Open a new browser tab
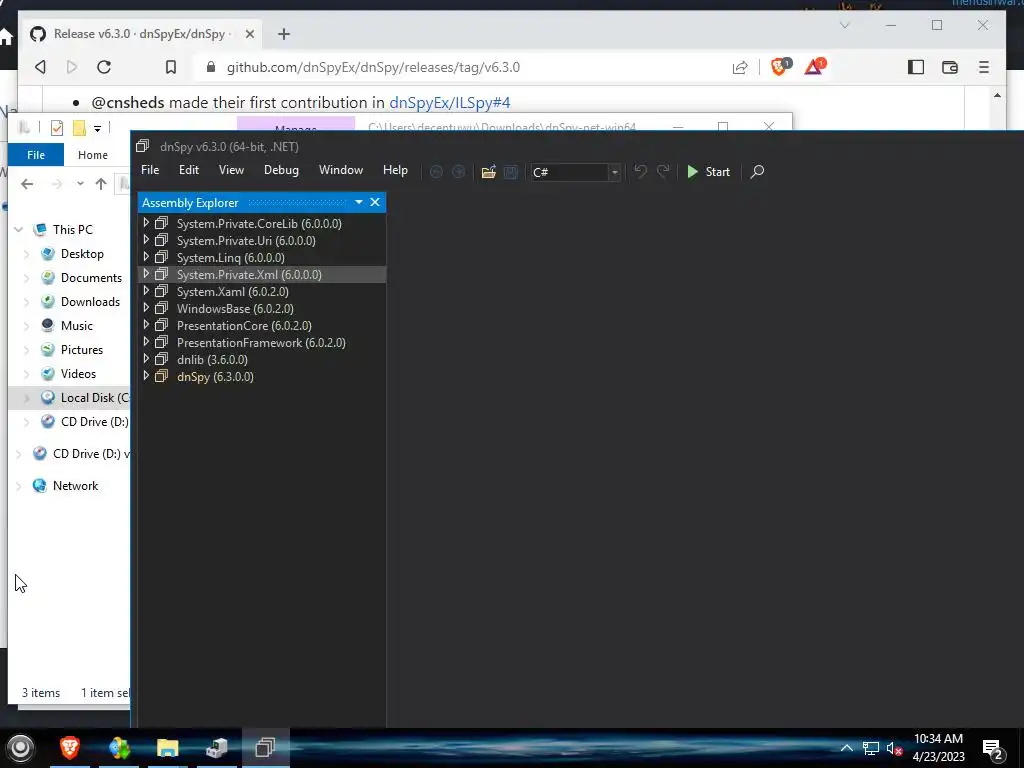This screenshot has width=1024, height=768. (x=283, y=34)
